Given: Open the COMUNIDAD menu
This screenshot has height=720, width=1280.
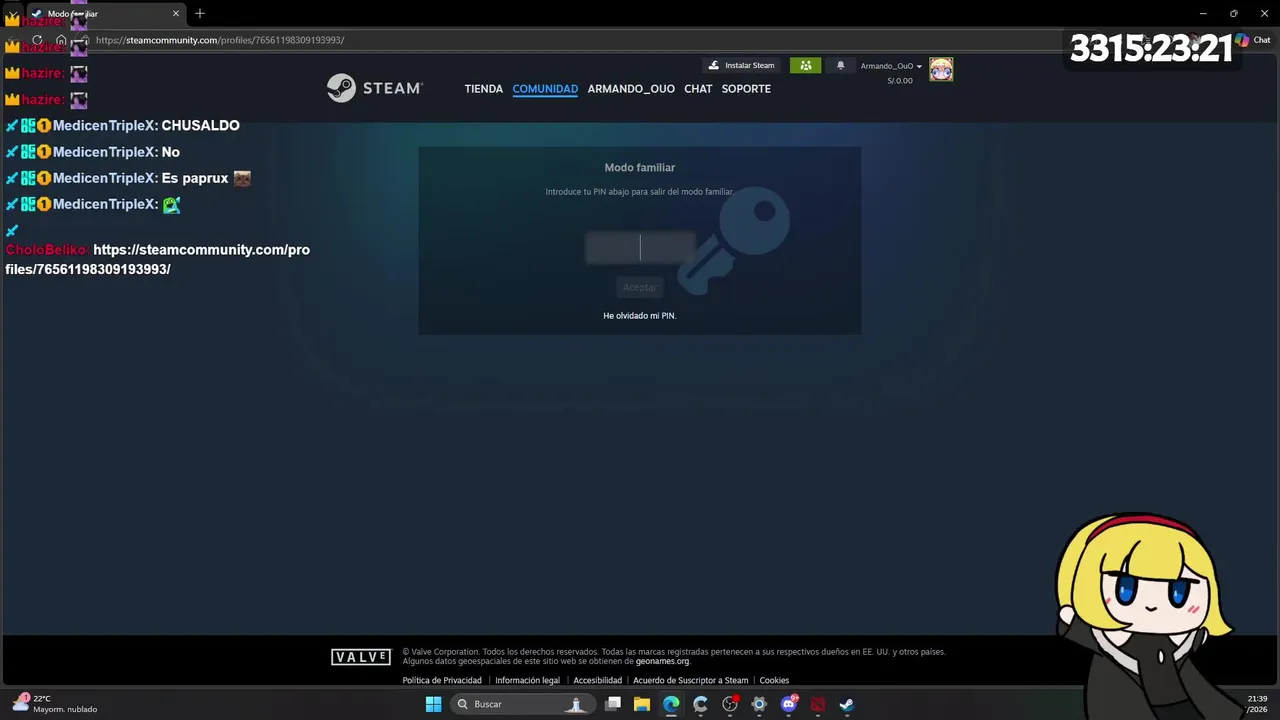Looking at the screenshot, I should (x=545, y=89).
